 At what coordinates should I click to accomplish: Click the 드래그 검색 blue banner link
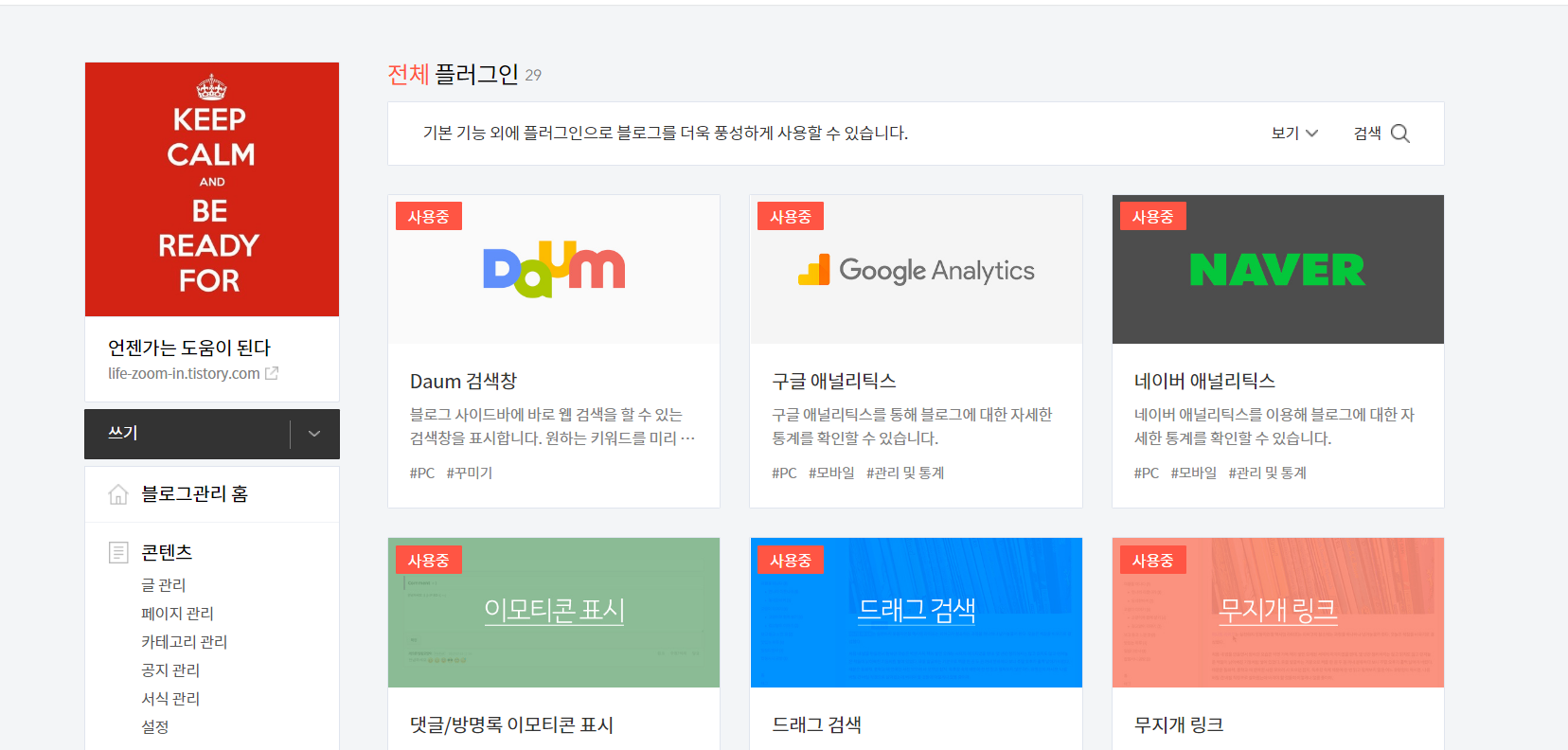[916, 610]
